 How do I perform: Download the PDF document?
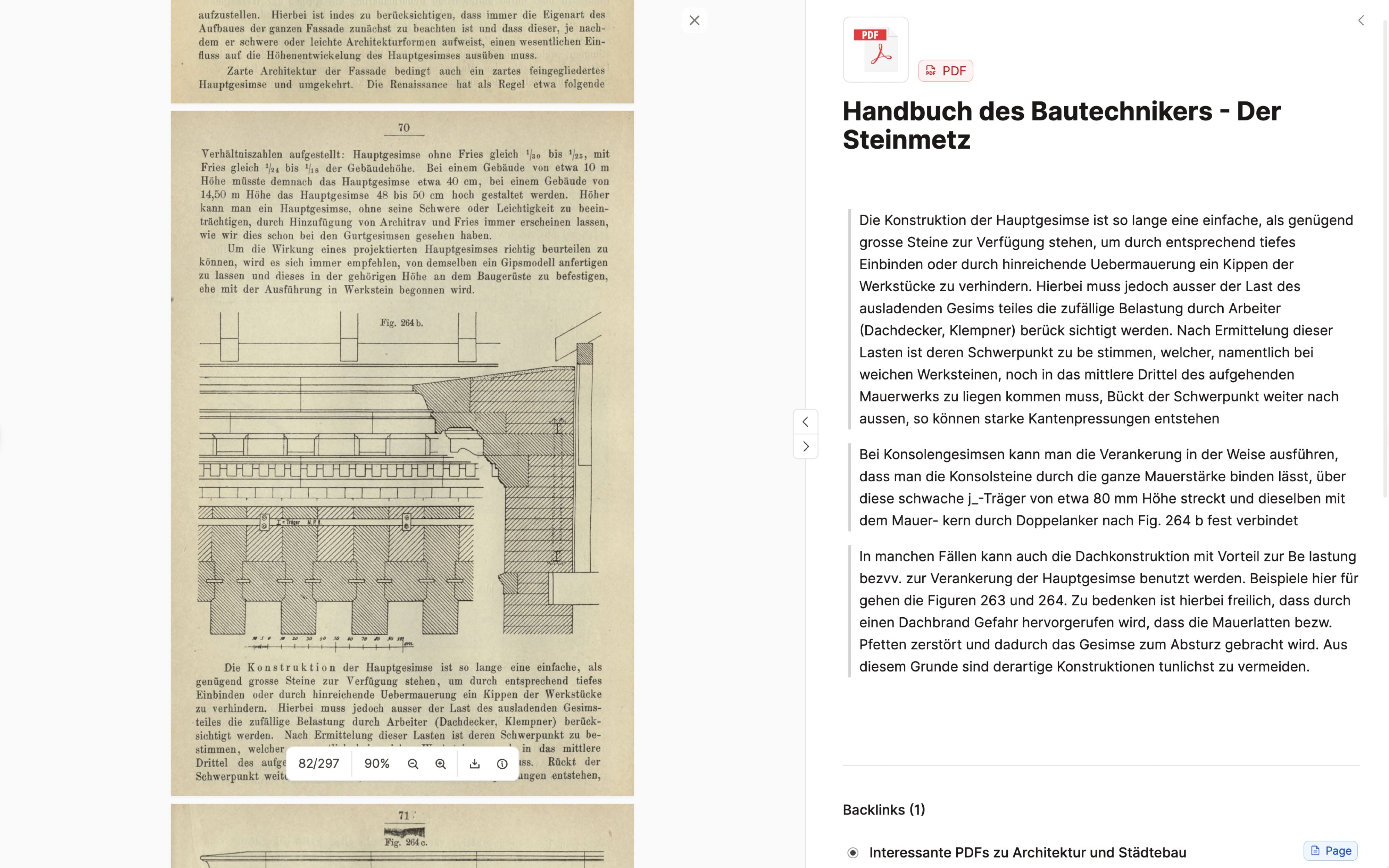[x=475, y=763]
